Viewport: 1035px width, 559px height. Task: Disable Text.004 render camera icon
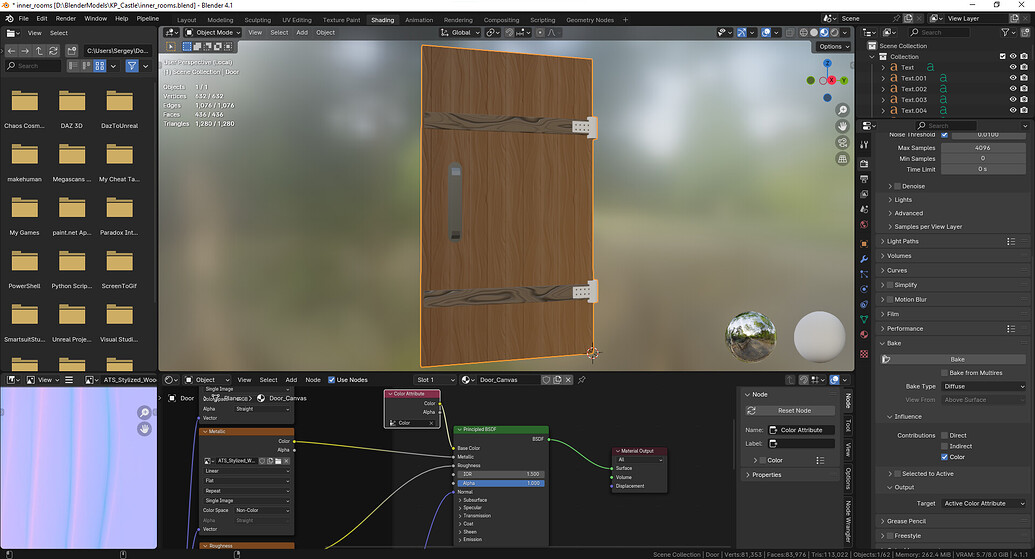click(x=1024, y=110)
